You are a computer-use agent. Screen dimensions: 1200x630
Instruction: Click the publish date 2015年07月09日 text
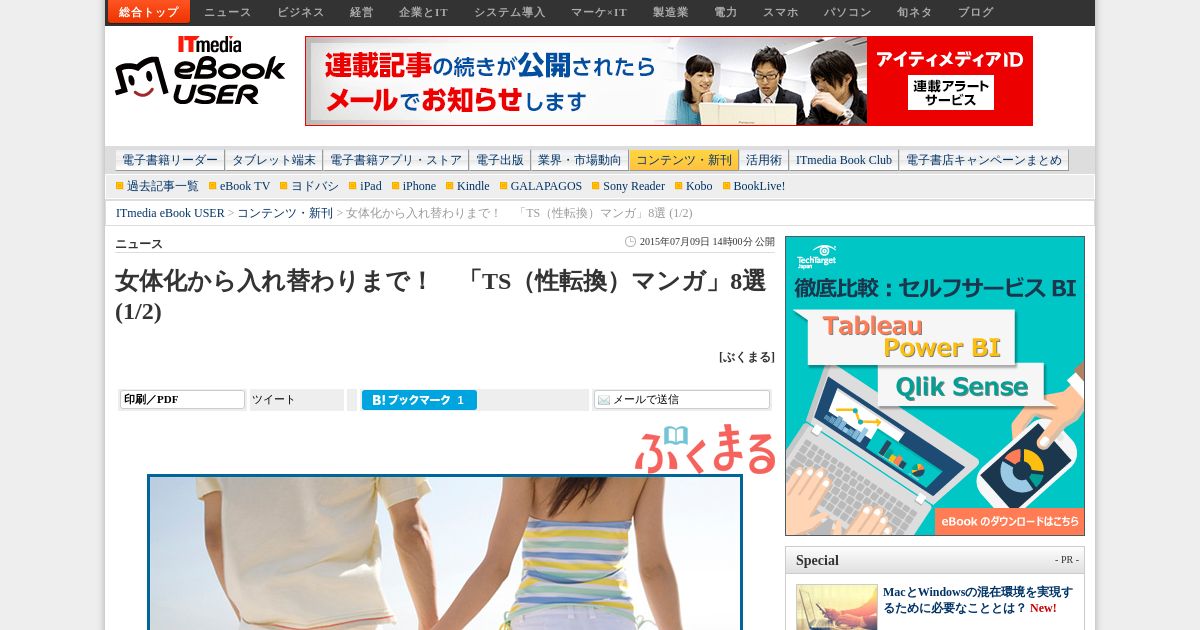[x=707, y=241]
